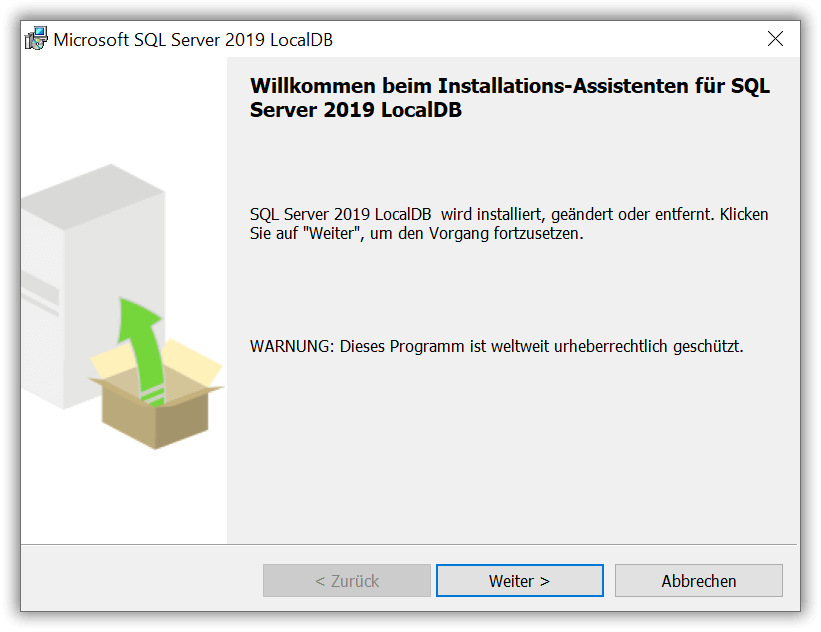Click the open yellow box flap on the right
Screen dimensions: 821x632
193,362
